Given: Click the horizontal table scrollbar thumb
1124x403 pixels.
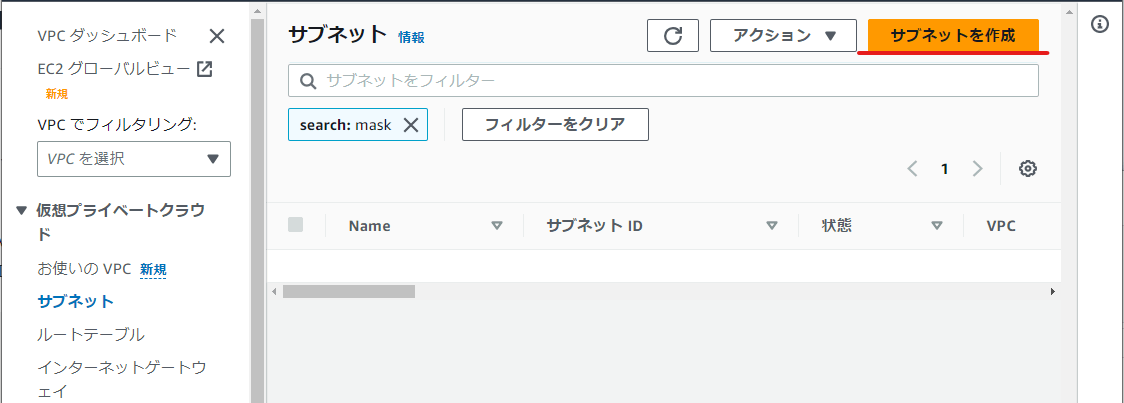Looking at the screenshot, I should [x=349, y=292].
